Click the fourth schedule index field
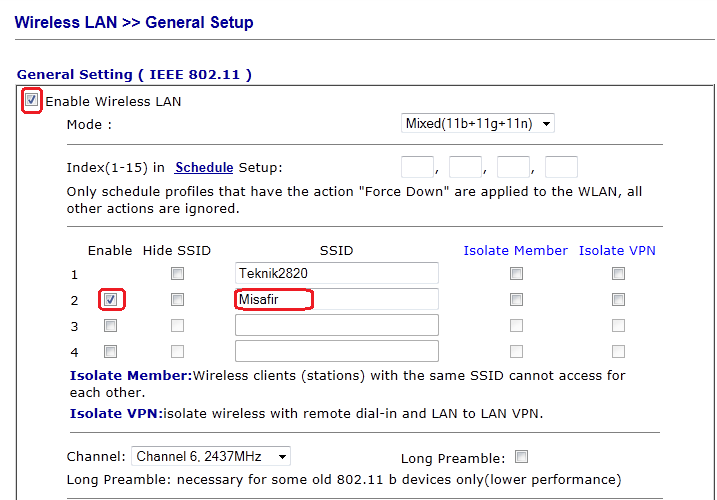 561,168
